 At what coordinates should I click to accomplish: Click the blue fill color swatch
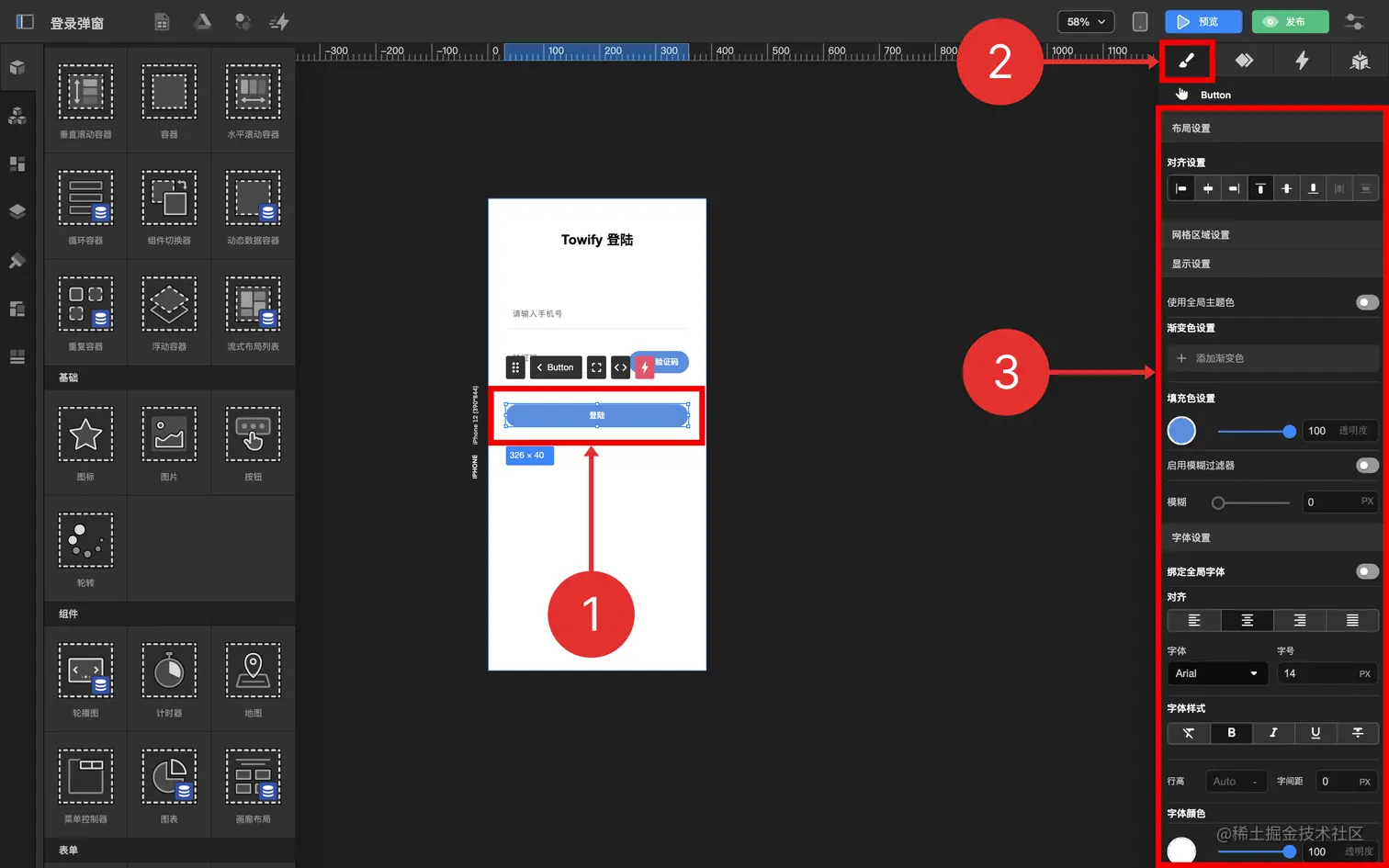[1181, 431]
